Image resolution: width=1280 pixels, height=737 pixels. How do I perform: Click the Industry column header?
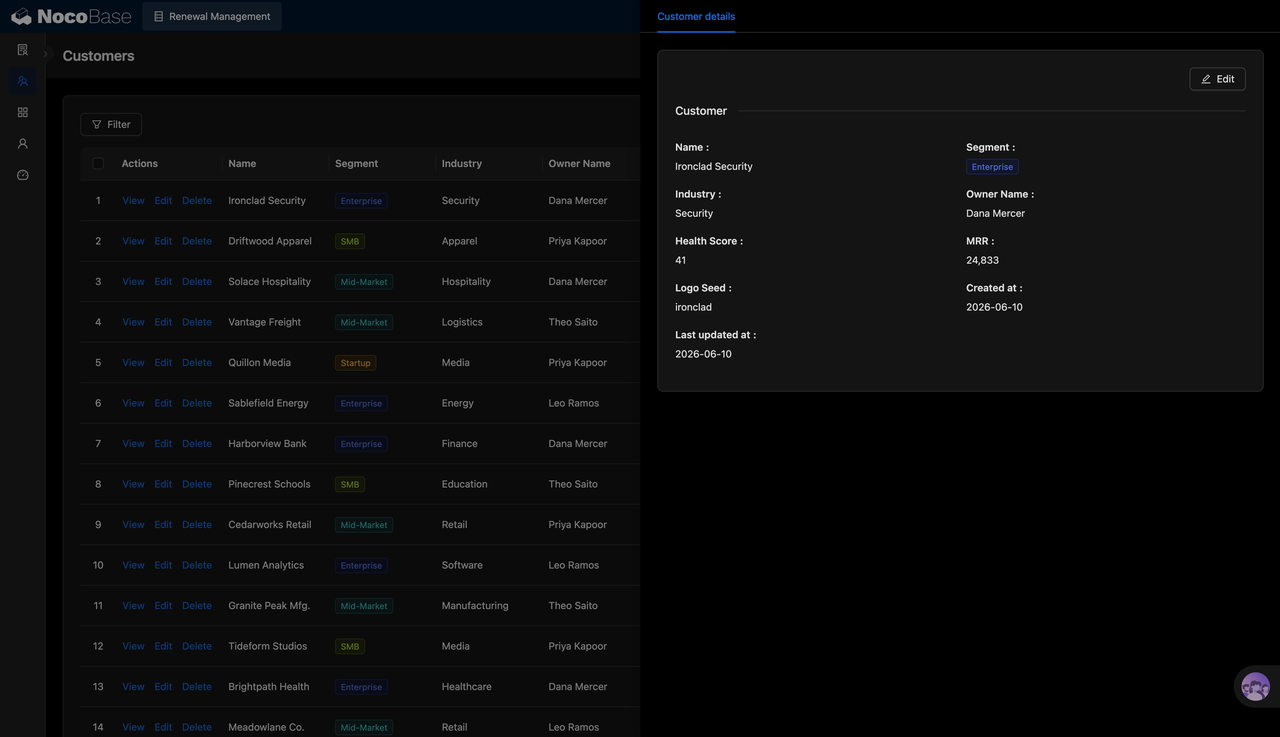(x=462, y=163)
